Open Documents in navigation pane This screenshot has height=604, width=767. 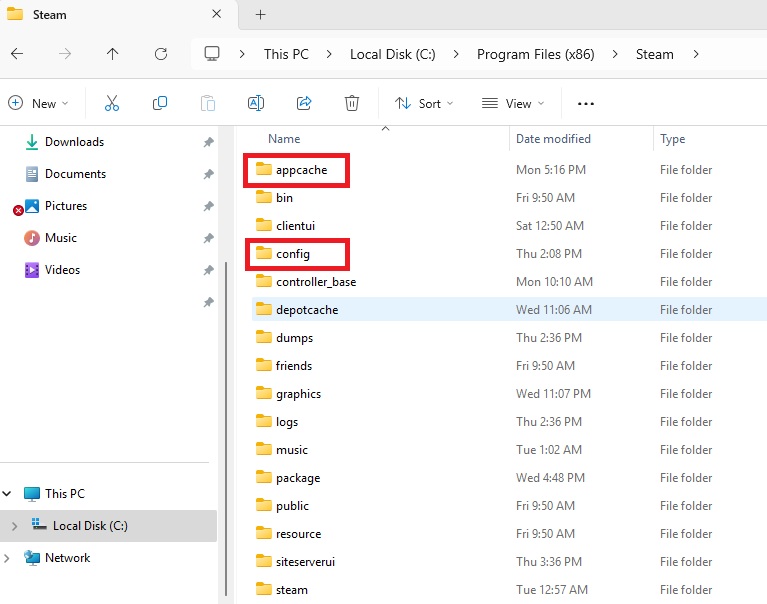tap(75, 174)
